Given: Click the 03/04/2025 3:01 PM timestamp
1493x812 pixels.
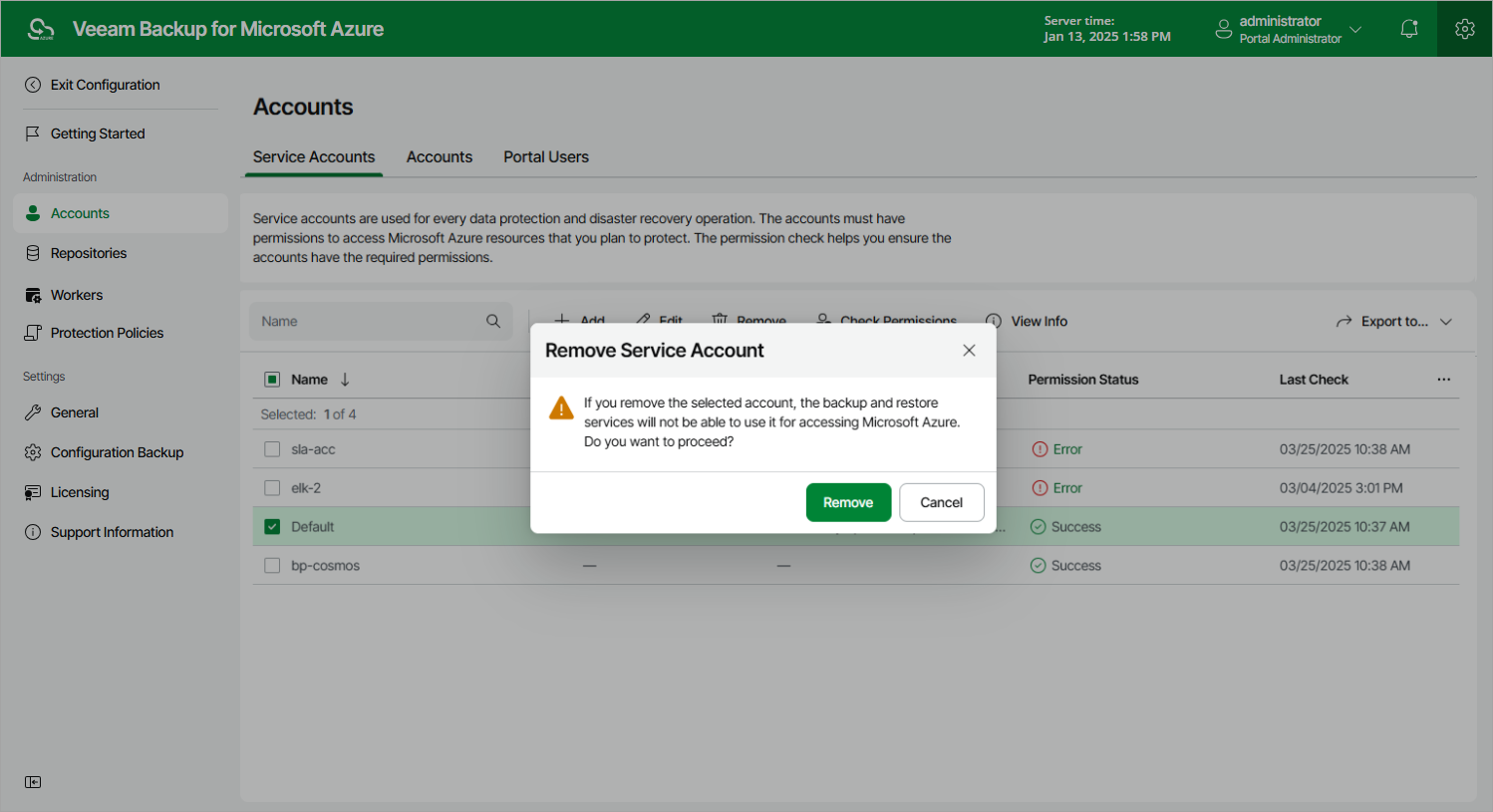Looking at the screenshot, I should [1342, 488].
